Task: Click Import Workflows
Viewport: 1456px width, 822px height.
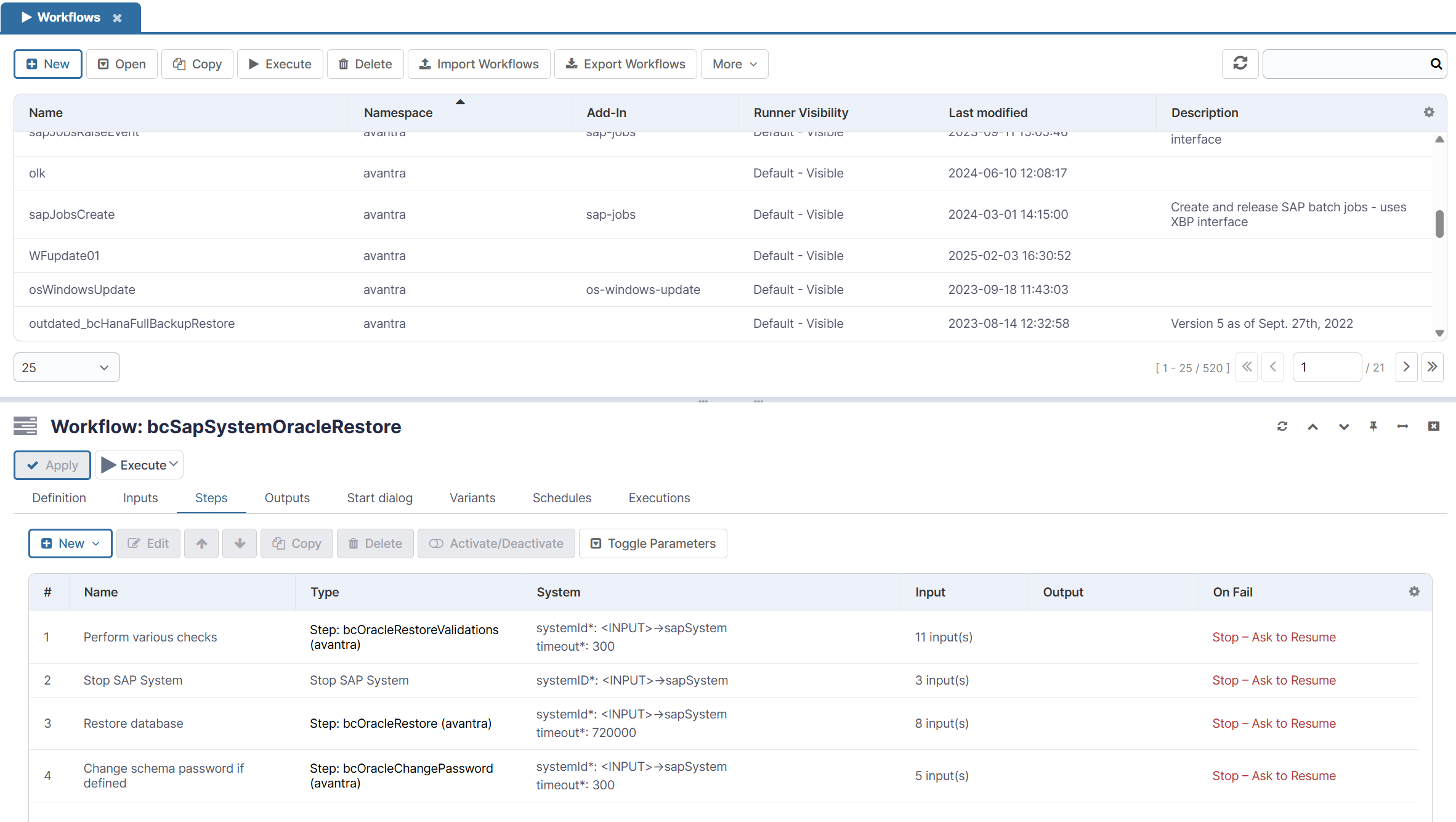Action: coord(479,63)
